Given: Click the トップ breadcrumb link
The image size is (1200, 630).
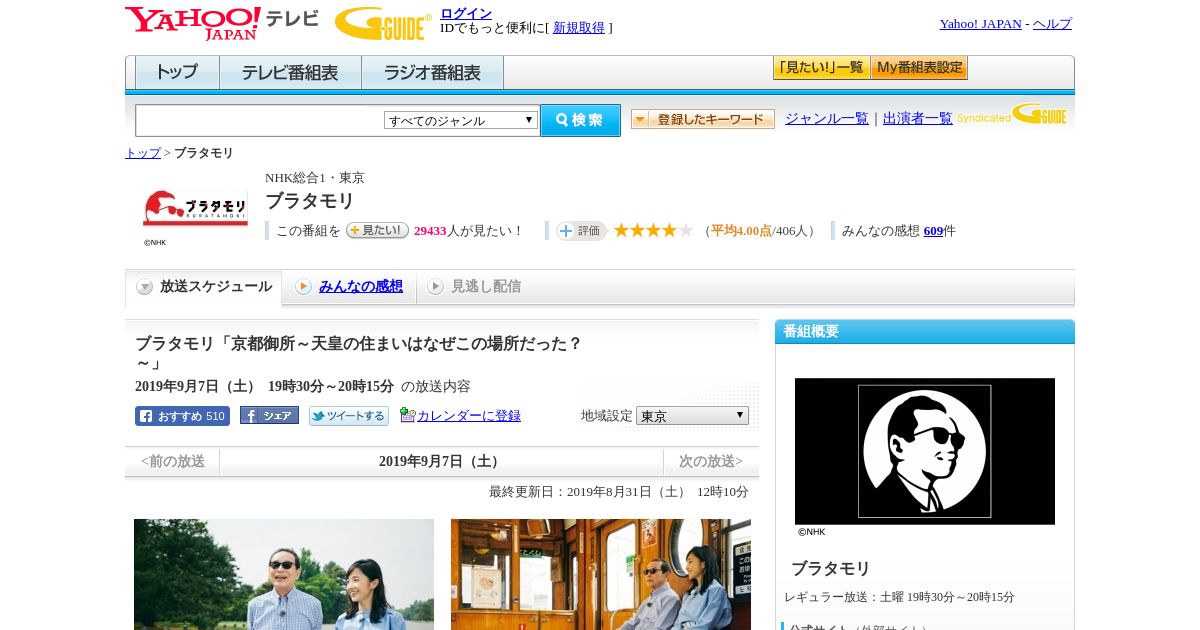Looking at the screenshot, I should pos(143,153).
